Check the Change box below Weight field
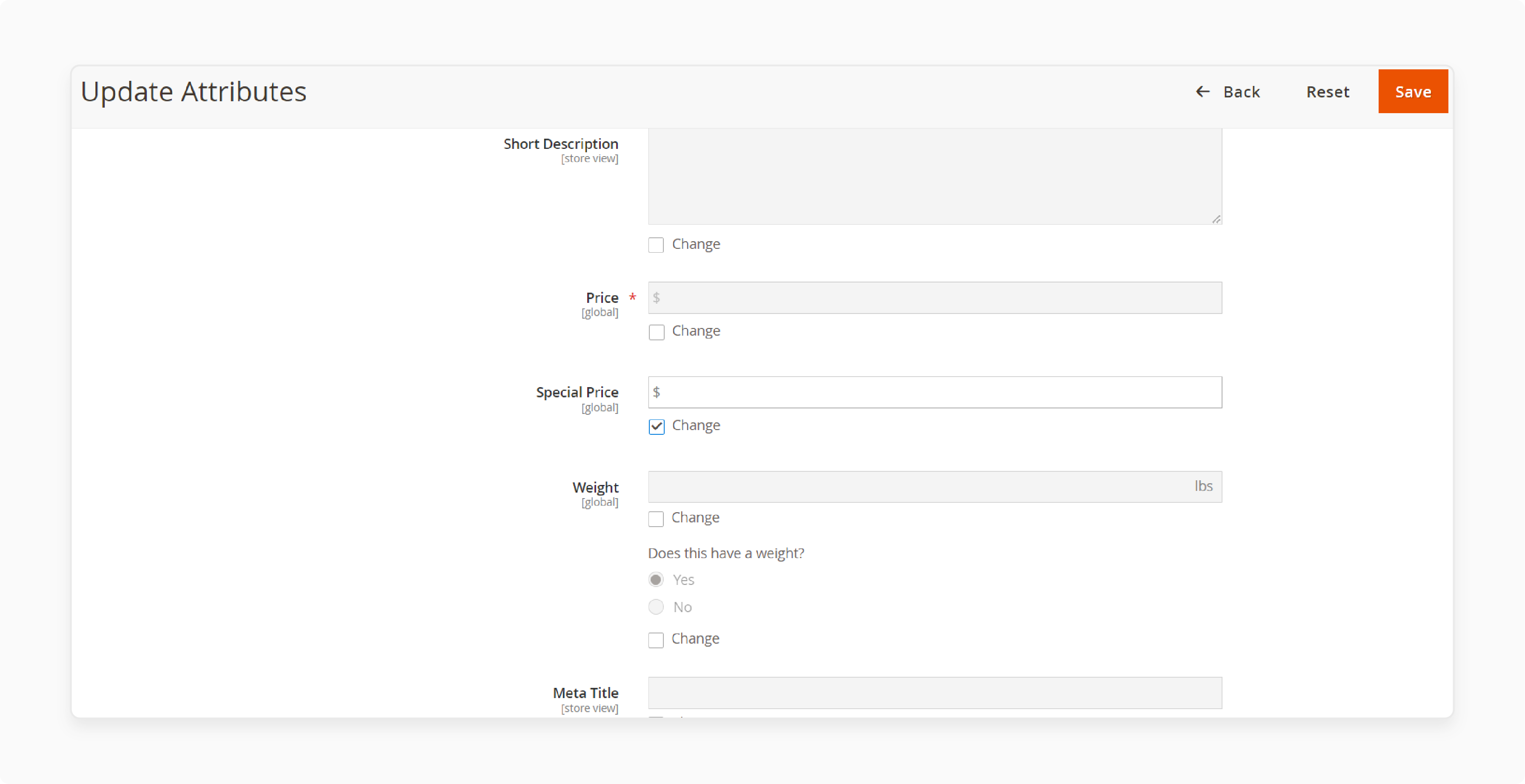 656,519
